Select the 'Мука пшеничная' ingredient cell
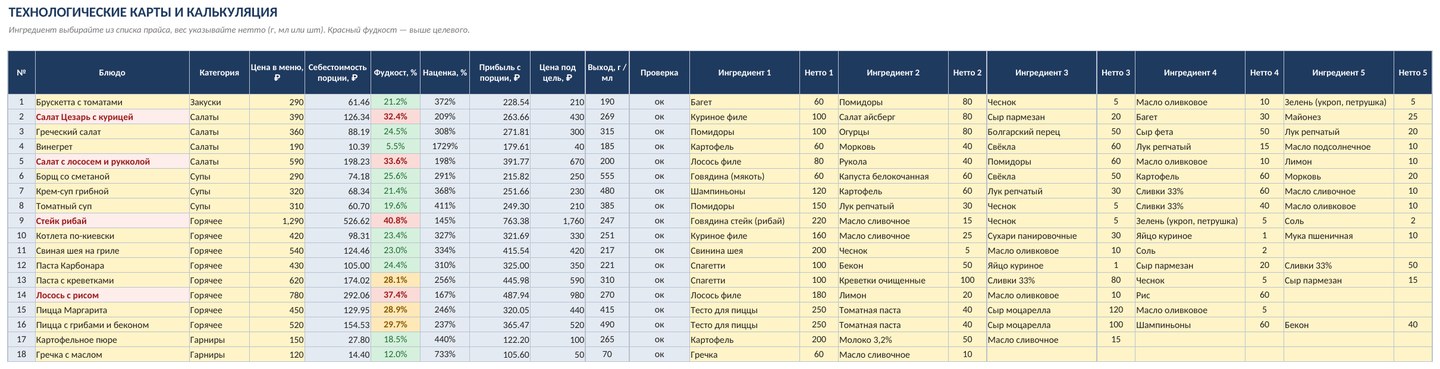Viewport: 1440px width, 369px height. [1339, 236]
